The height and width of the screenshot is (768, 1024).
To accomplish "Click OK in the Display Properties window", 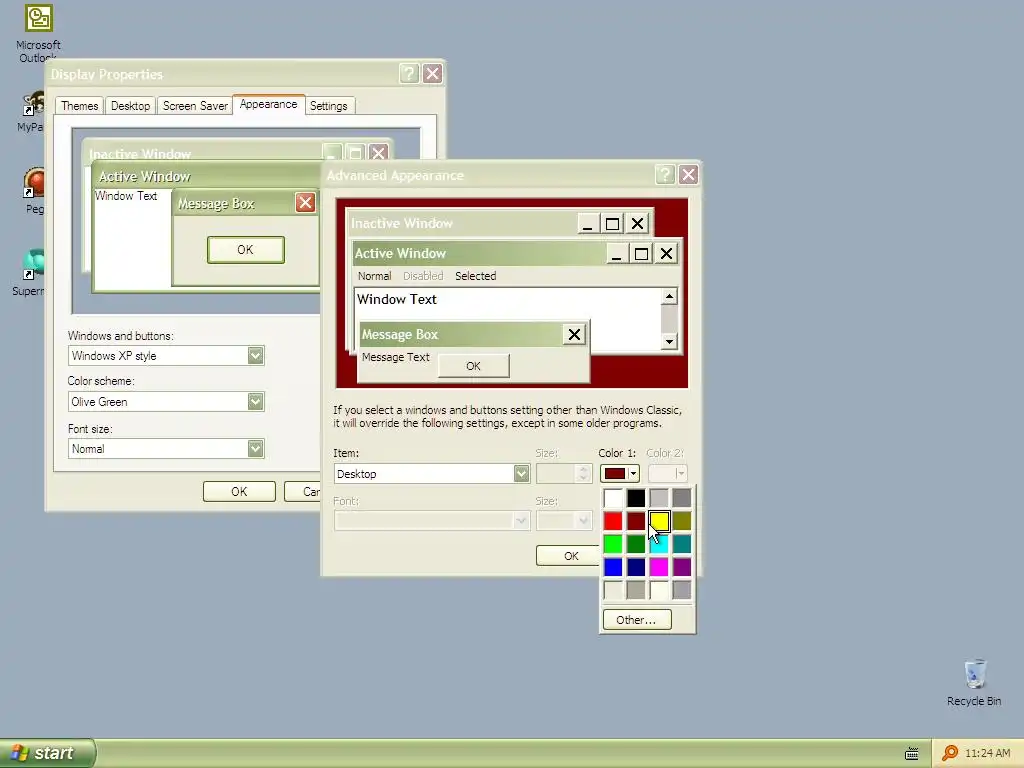I will tap(239, 492).
